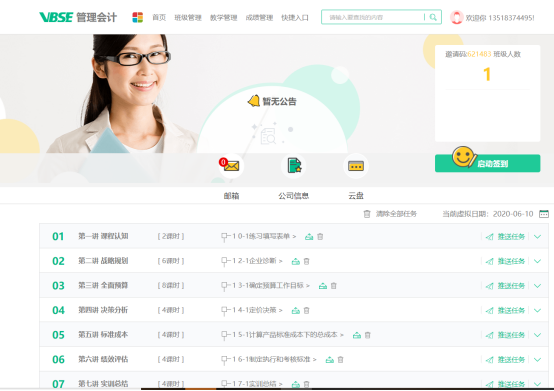This screenshot has width=554, height=391.
Task: Expand lecture 05 standard cost chevron
Action: click(537, 335)
